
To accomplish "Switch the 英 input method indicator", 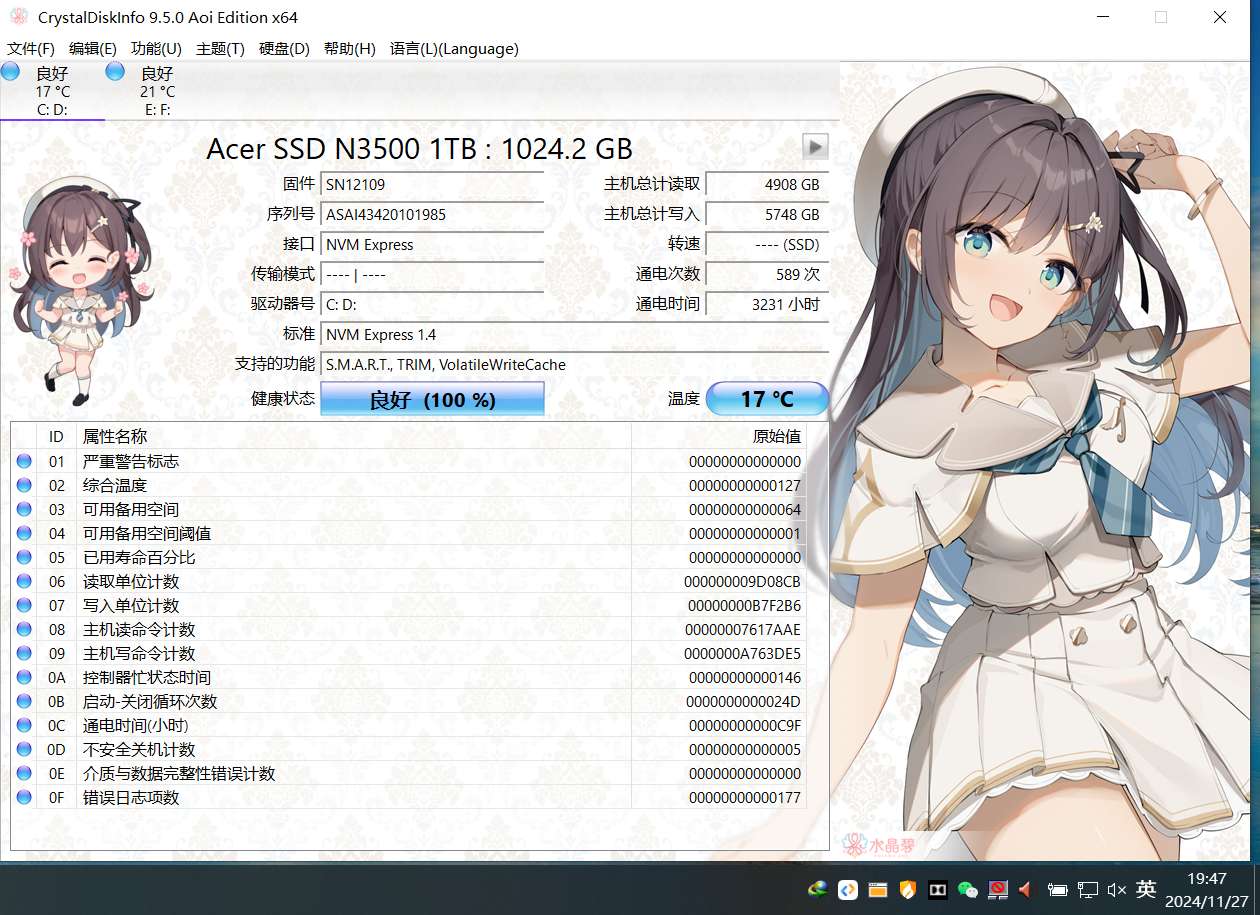I will pos(1146,888).
